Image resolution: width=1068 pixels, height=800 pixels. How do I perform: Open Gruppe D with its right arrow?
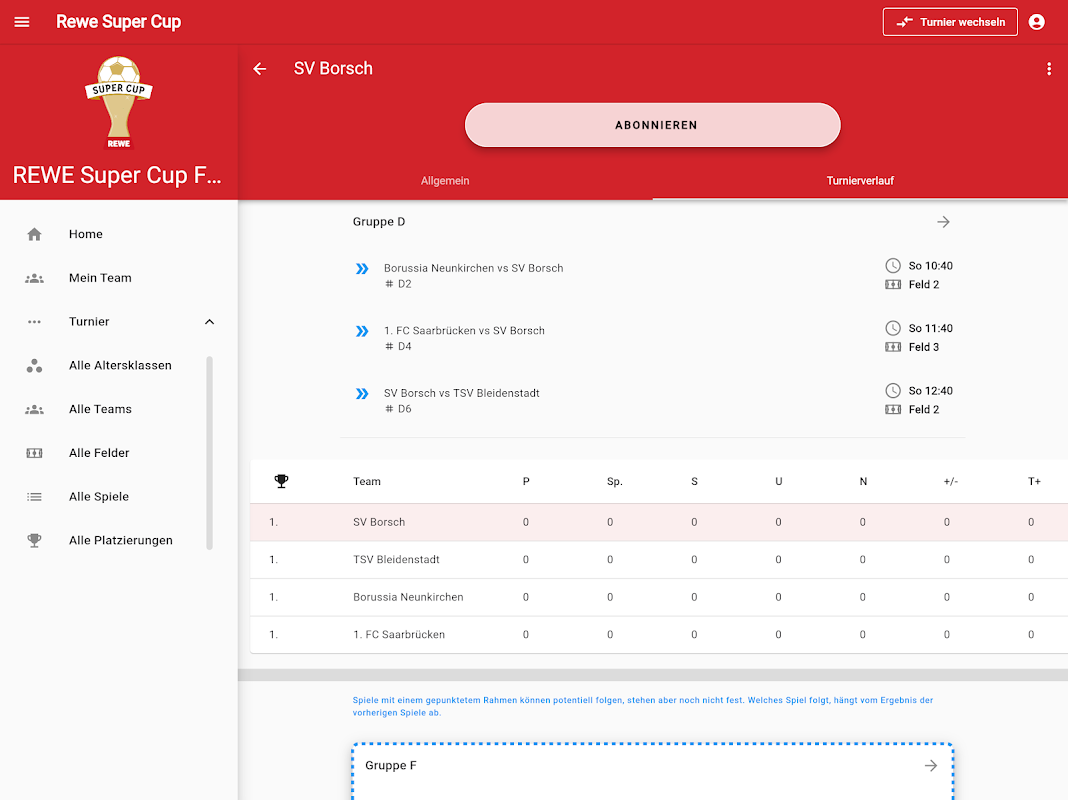pyautogui.click(x=943, y=222)
